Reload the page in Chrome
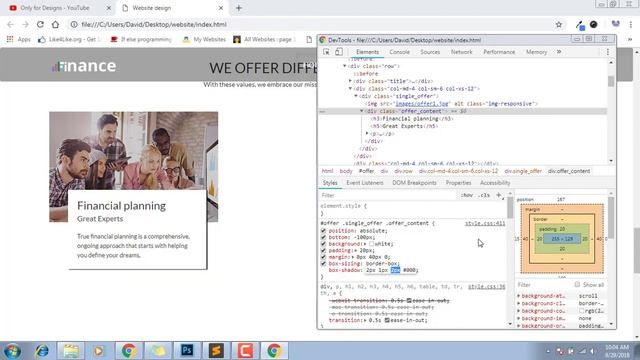640x360 pixels. [40, 24]
